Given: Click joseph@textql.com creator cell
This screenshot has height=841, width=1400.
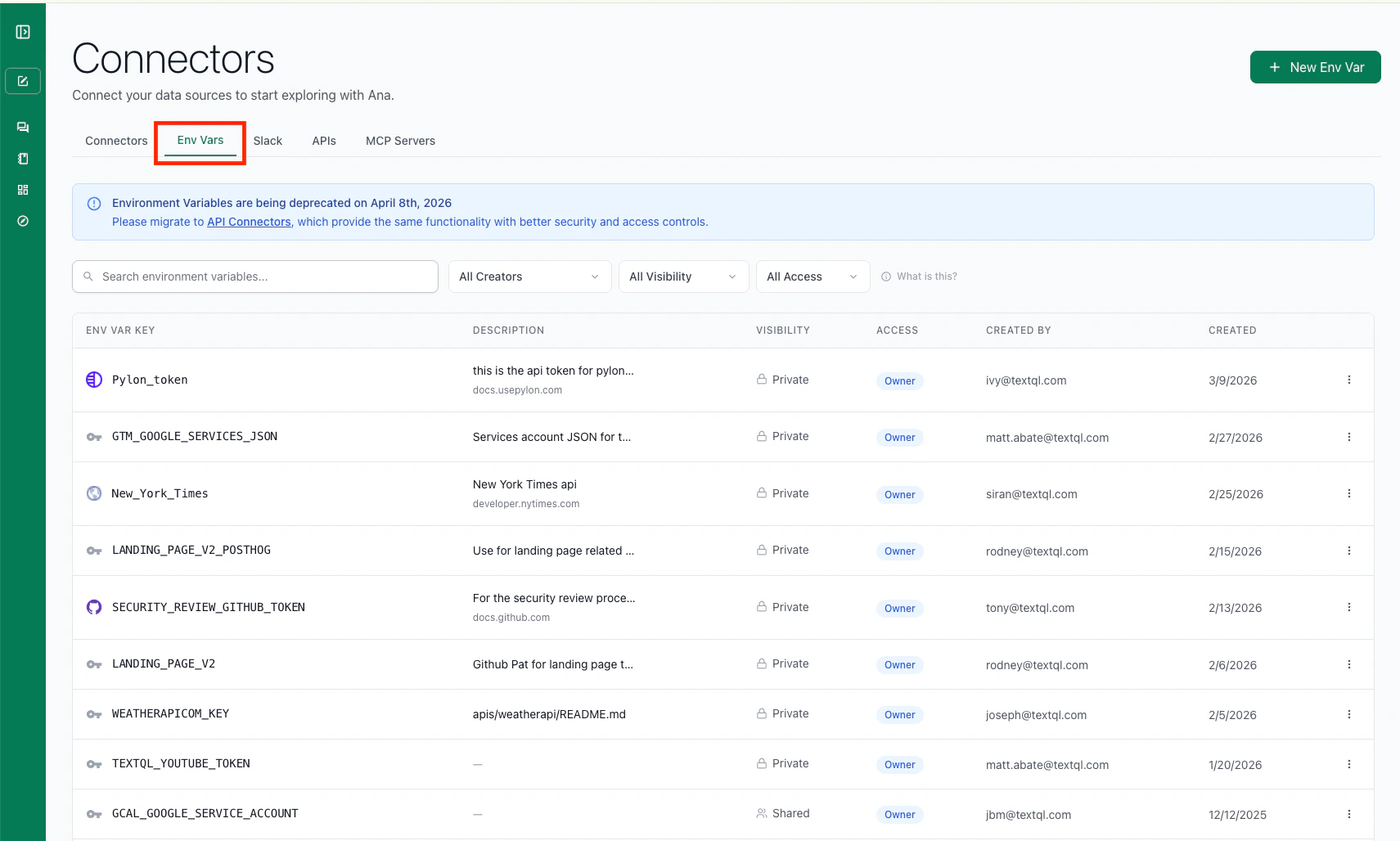Looking at the screenshot, I should pyautogui.click(x=1036, y=715).
